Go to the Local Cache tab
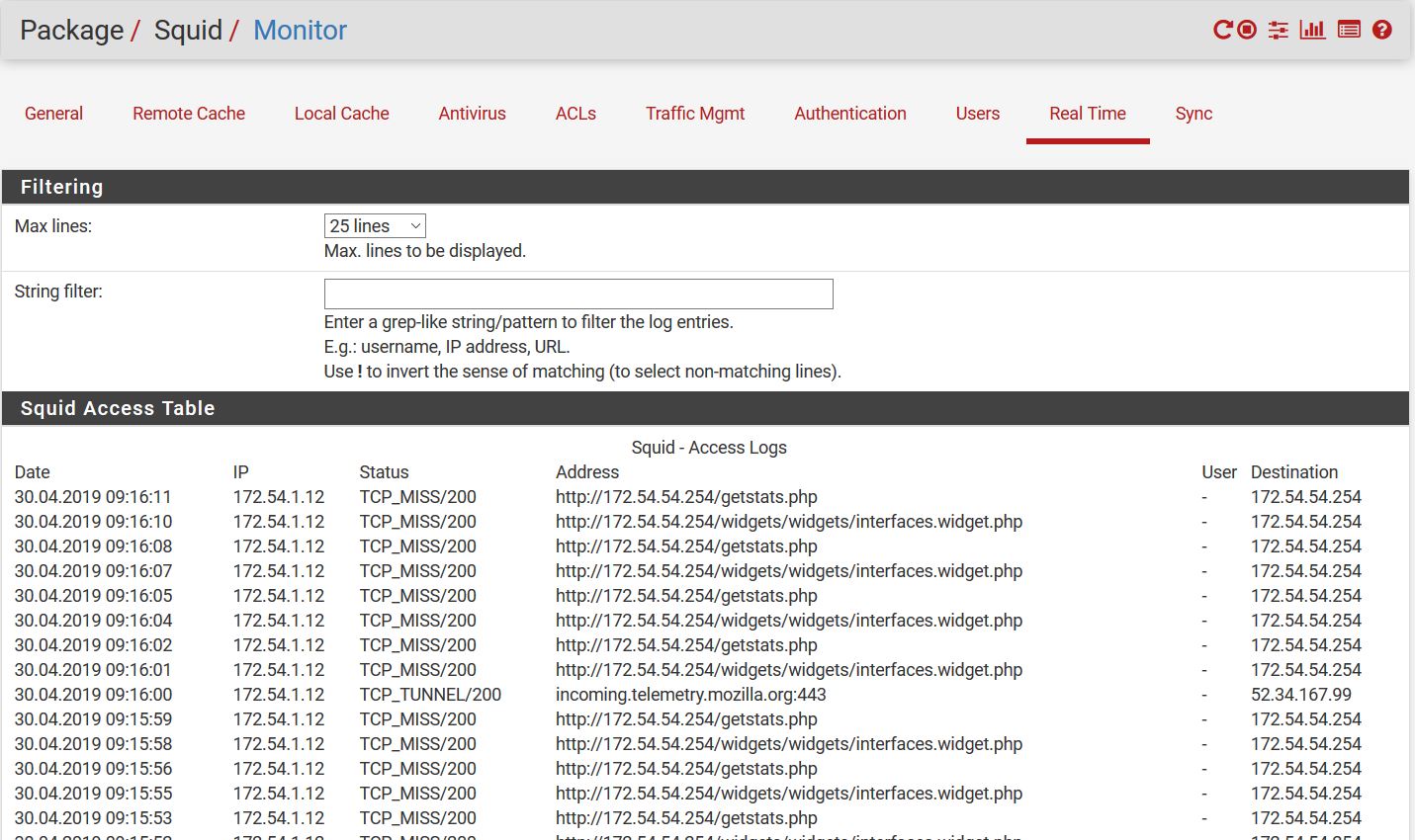Screen dimensions: 1415x840 [342, 114]
